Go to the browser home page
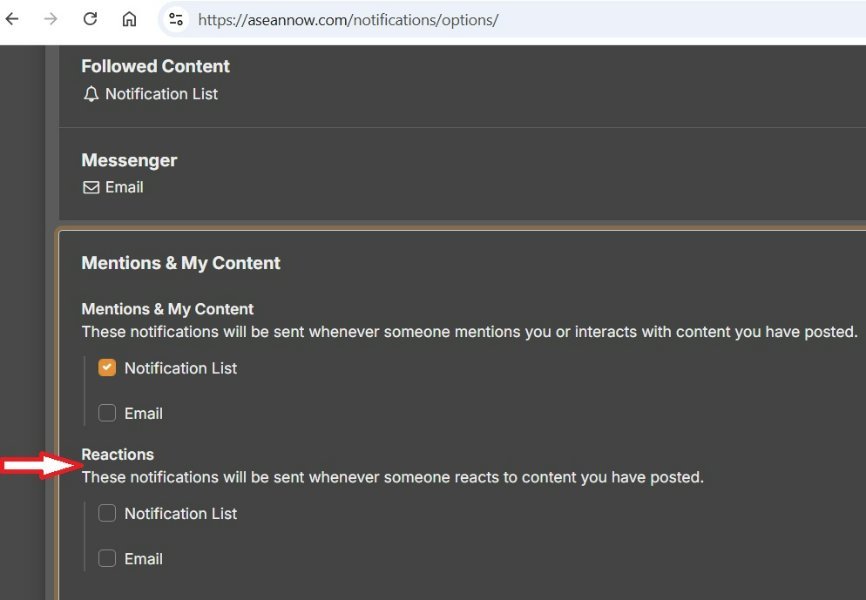The width and height of the screenshot is (866, 600). [129, 19]
